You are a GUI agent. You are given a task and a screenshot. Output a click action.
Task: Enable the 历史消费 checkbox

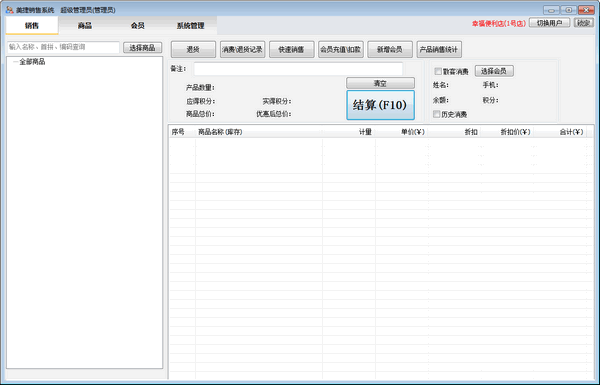[437, 114]
